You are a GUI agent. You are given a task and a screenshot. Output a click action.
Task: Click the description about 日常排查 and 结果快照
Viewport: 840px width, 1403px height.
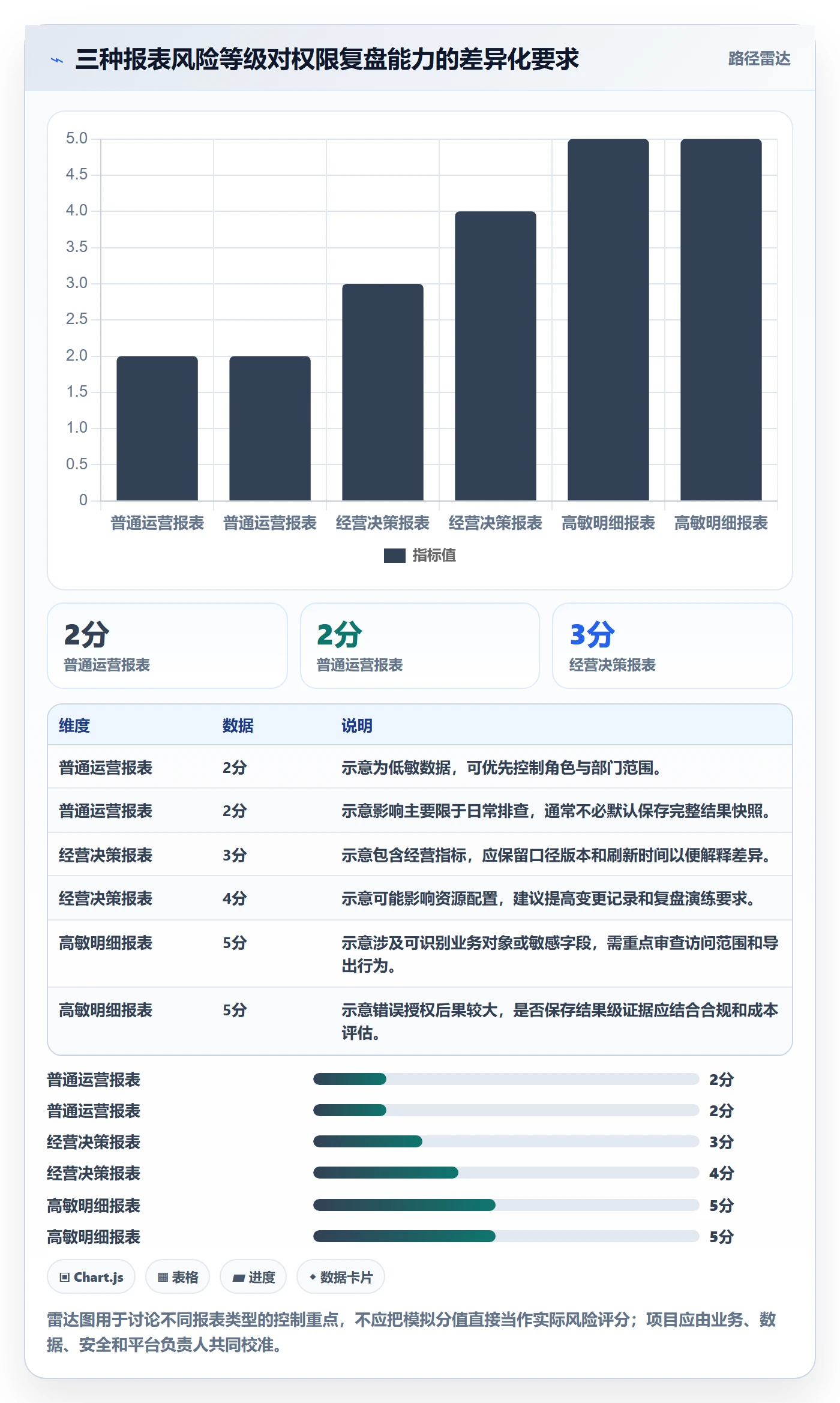(x=556, y=811)
